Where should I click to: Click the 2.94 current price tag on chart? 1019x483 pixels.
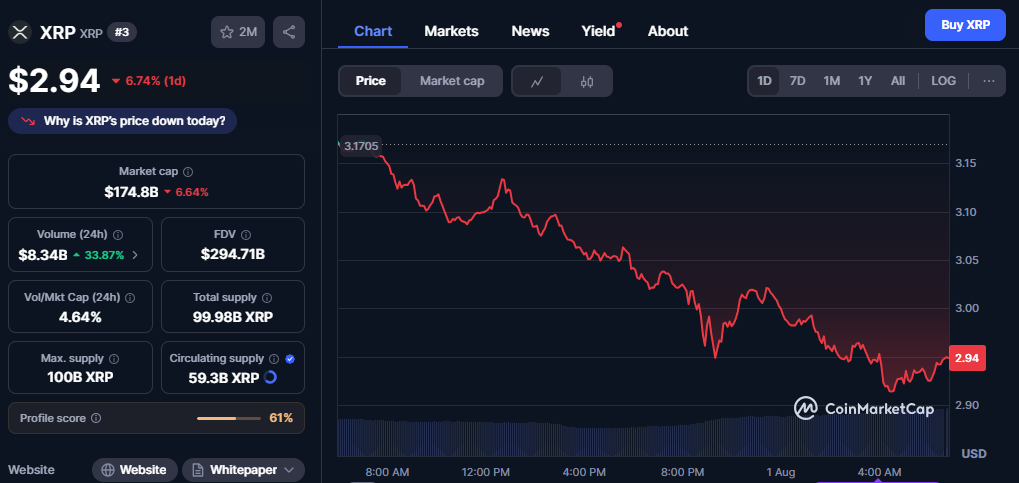tap(968, 358)
